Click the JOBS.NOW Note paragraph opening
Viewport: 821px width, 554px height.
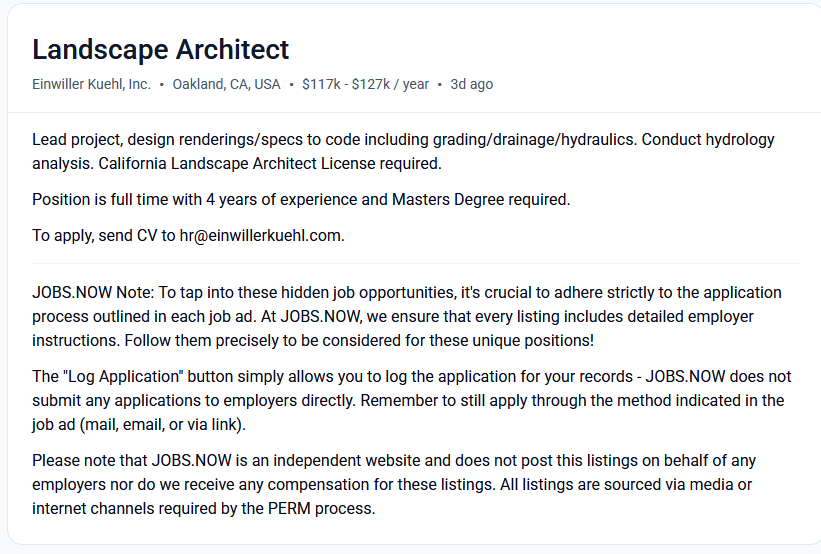[x=90, y=293]
